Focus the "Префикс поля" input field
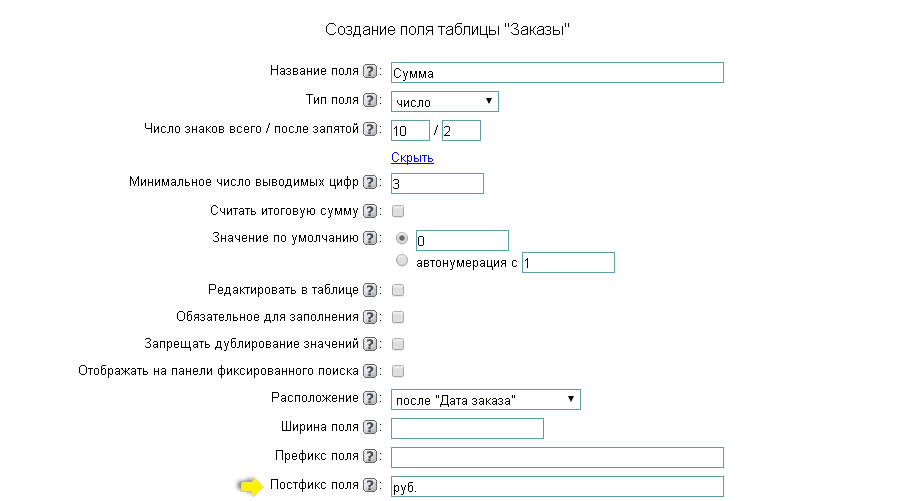This screenshot has height=501, width=900. pyautogui.click(x=556, y=457)
